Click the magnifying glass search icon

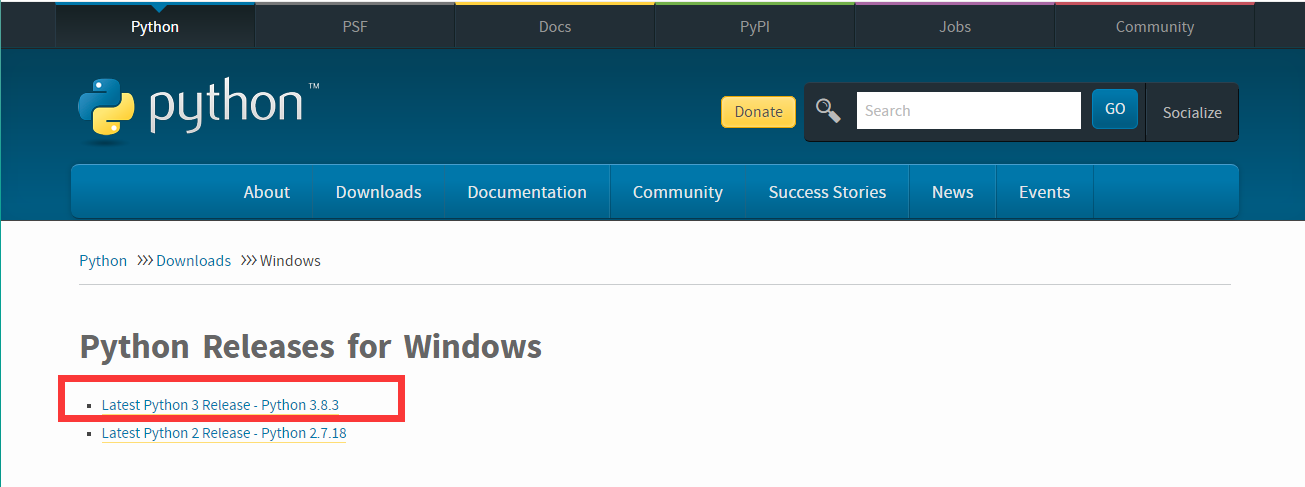click(x=828, y=110)
